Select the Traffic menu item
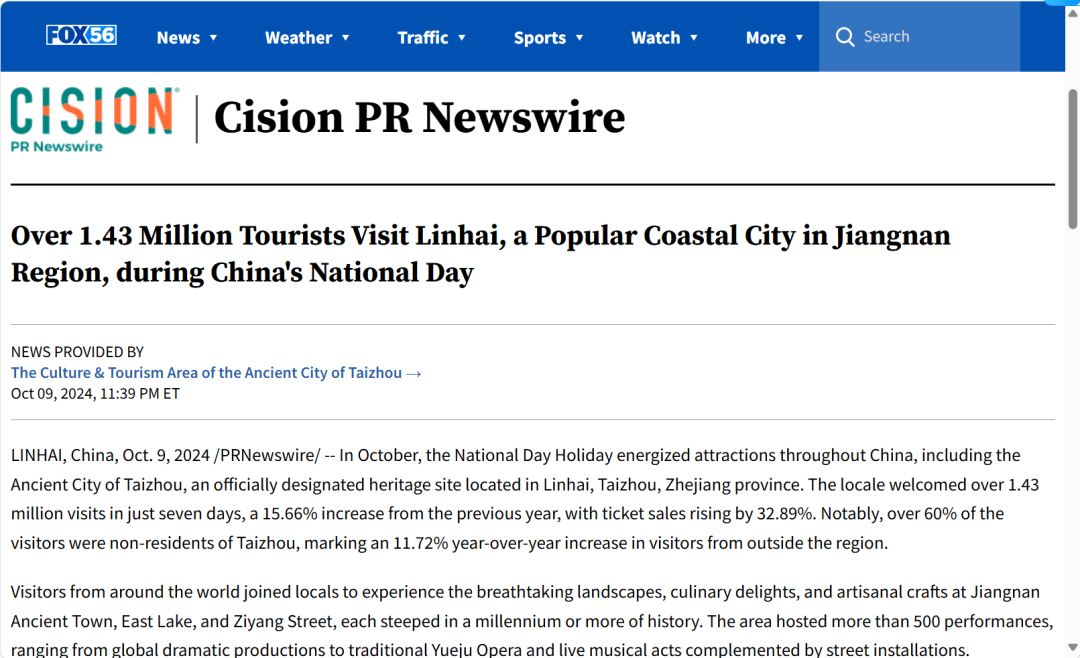1080x658 pixels. click(422, 38)
